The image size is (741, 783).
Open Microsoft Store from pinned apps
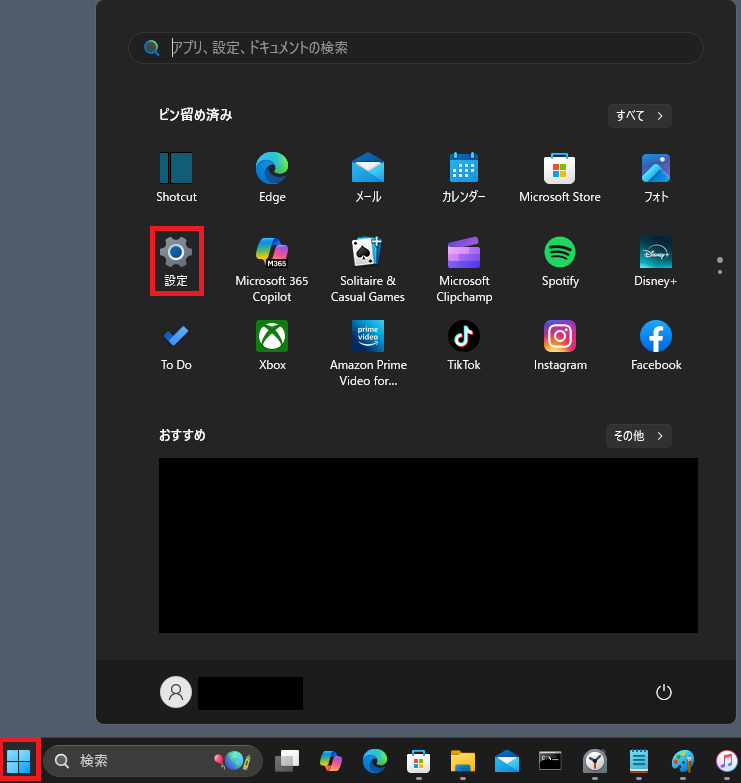(x=560, y=177)
